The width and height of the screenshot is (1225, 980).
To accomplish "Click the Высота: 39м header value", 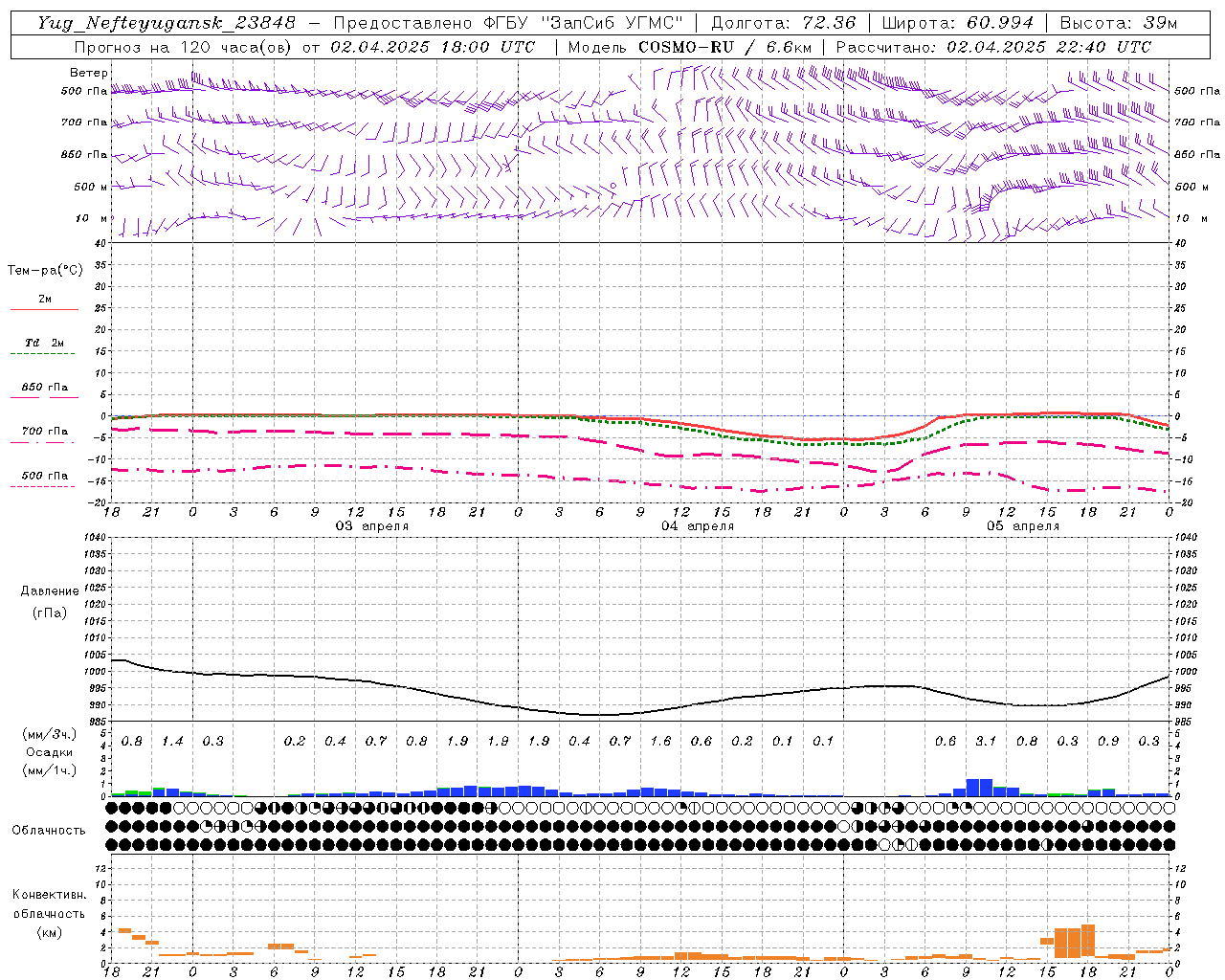I will (1118, 23).
